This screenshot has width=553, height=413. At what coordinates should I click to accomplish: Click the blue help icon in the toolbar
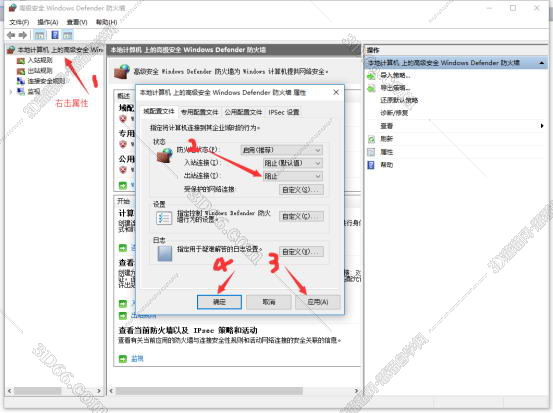click(55, 35)
